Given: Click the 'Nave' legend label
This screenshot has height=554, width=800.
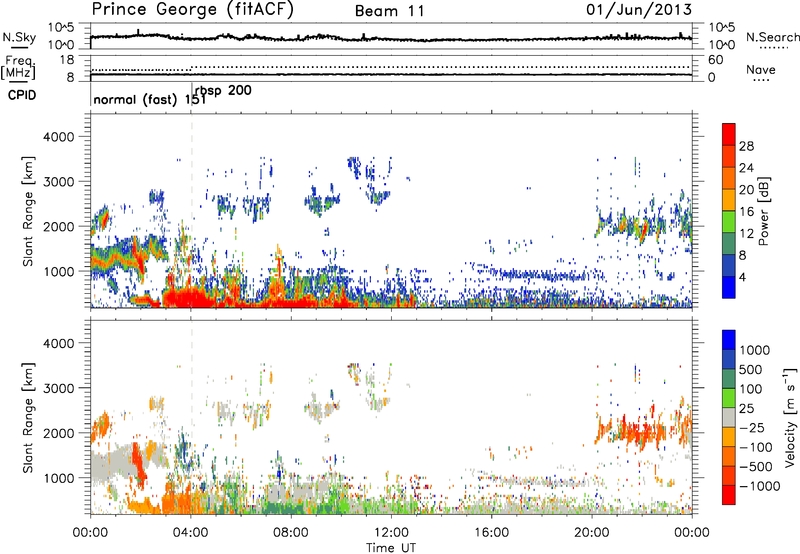Looking at the screenshot, I should (761, 70).
